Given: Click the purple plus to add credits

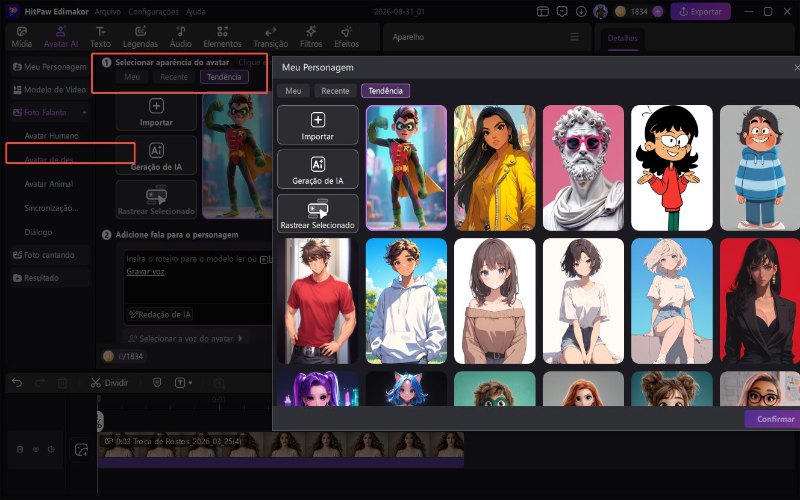Looking at the screenshot, I should coord(658,11).
